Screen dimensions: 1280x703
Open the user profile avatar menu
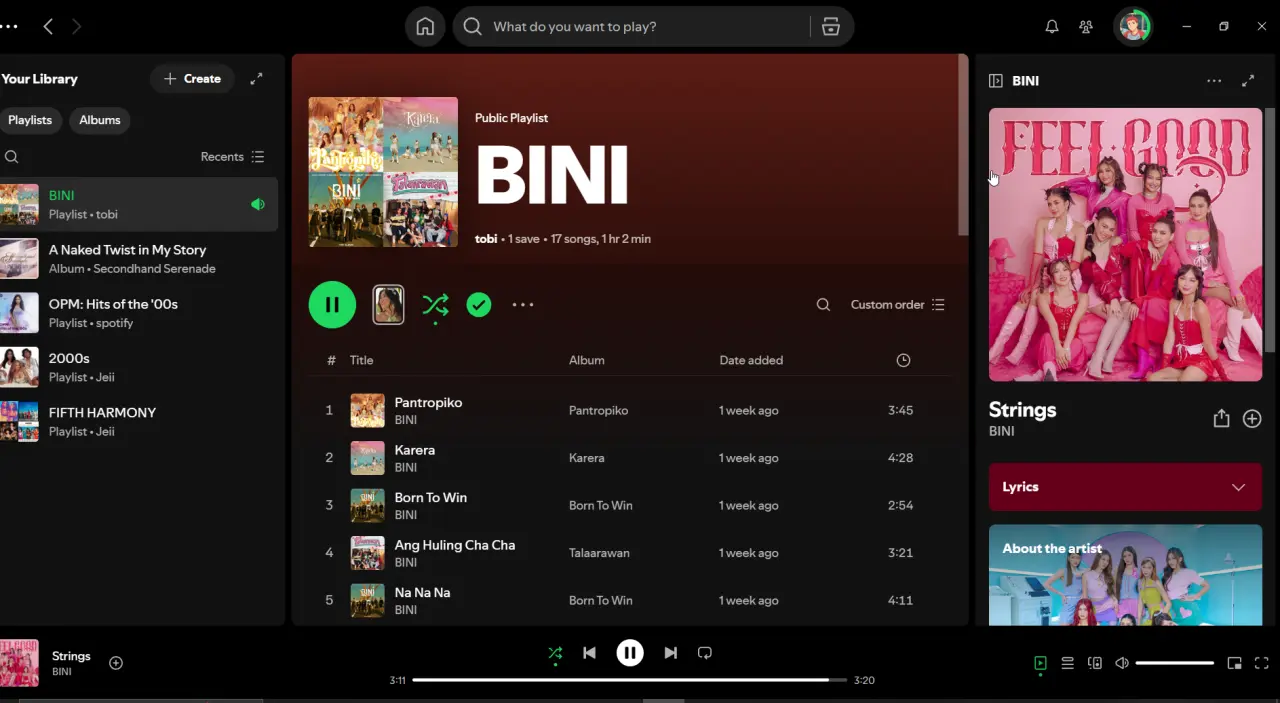[x=1133, y=27]
